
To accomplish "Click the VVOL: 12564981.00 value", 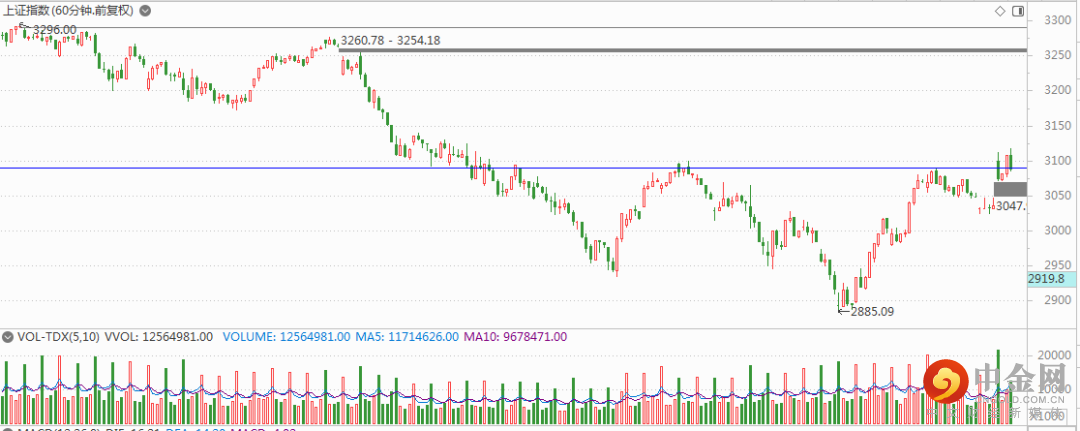I will [158, 337].
